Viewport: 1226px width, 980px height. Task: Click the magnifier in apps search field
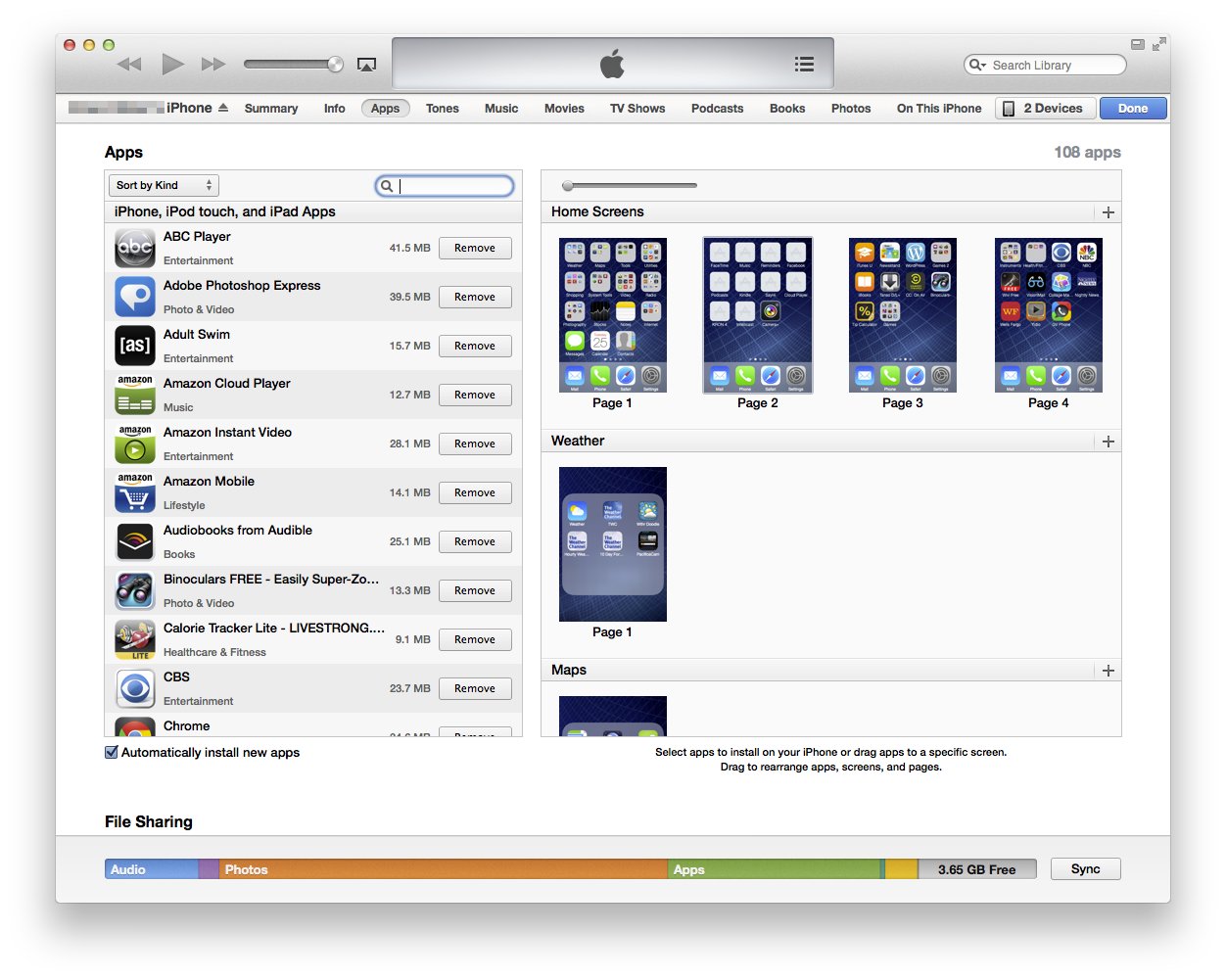tap(387, 186)
